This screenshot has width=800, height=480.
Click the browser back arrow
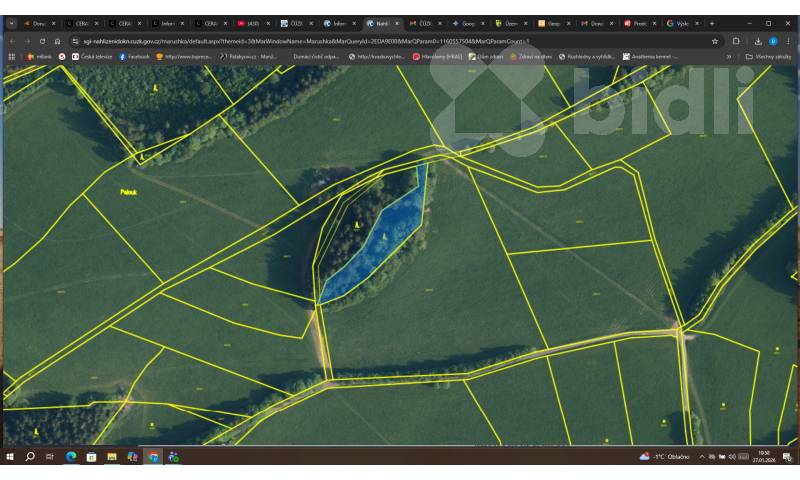click(x=12, y=41)
